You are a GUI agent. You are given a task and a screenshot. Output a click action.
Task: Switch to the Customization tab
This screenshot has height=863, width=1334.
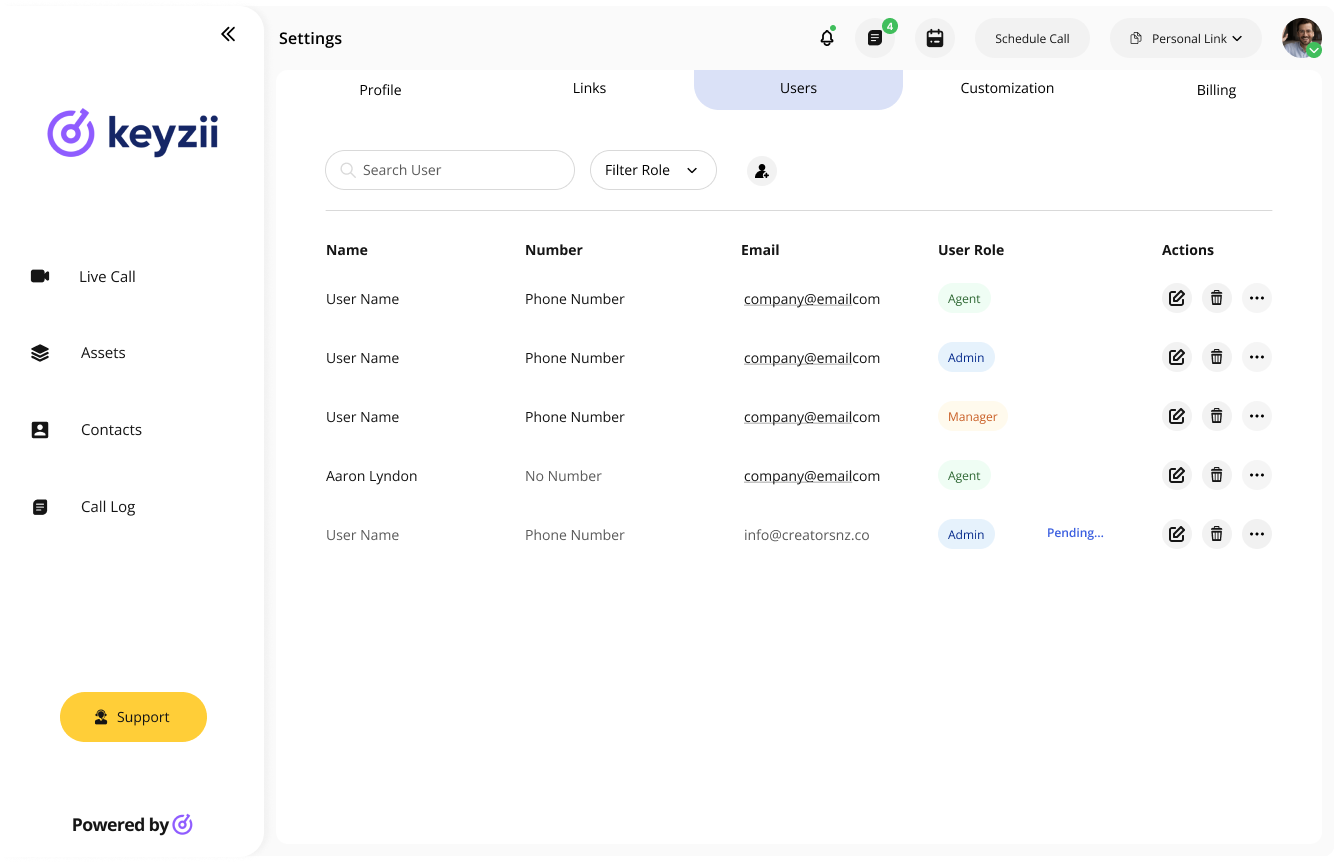click(1007, 88)
